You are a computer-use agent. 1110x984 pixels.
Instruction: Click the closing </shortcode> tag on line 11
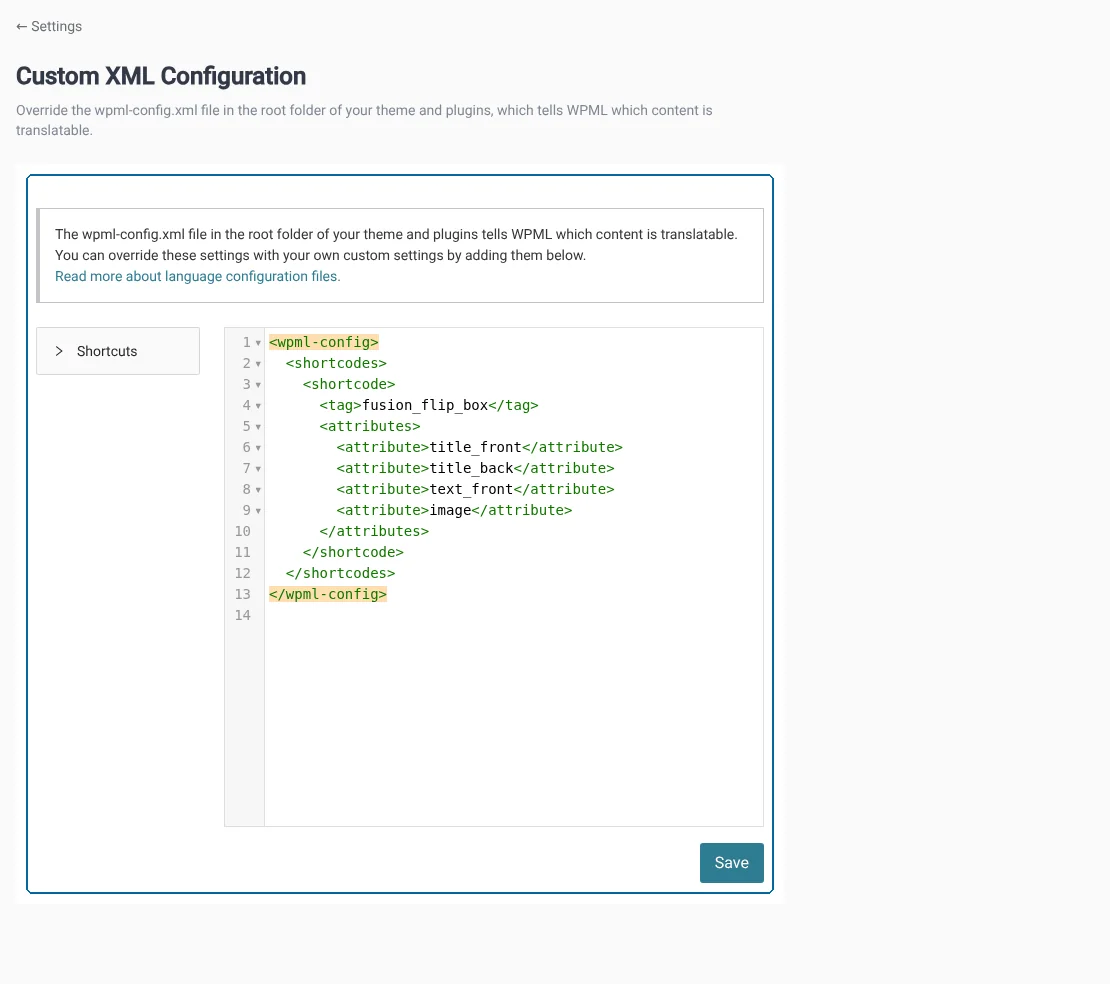(x=353, y=552)
